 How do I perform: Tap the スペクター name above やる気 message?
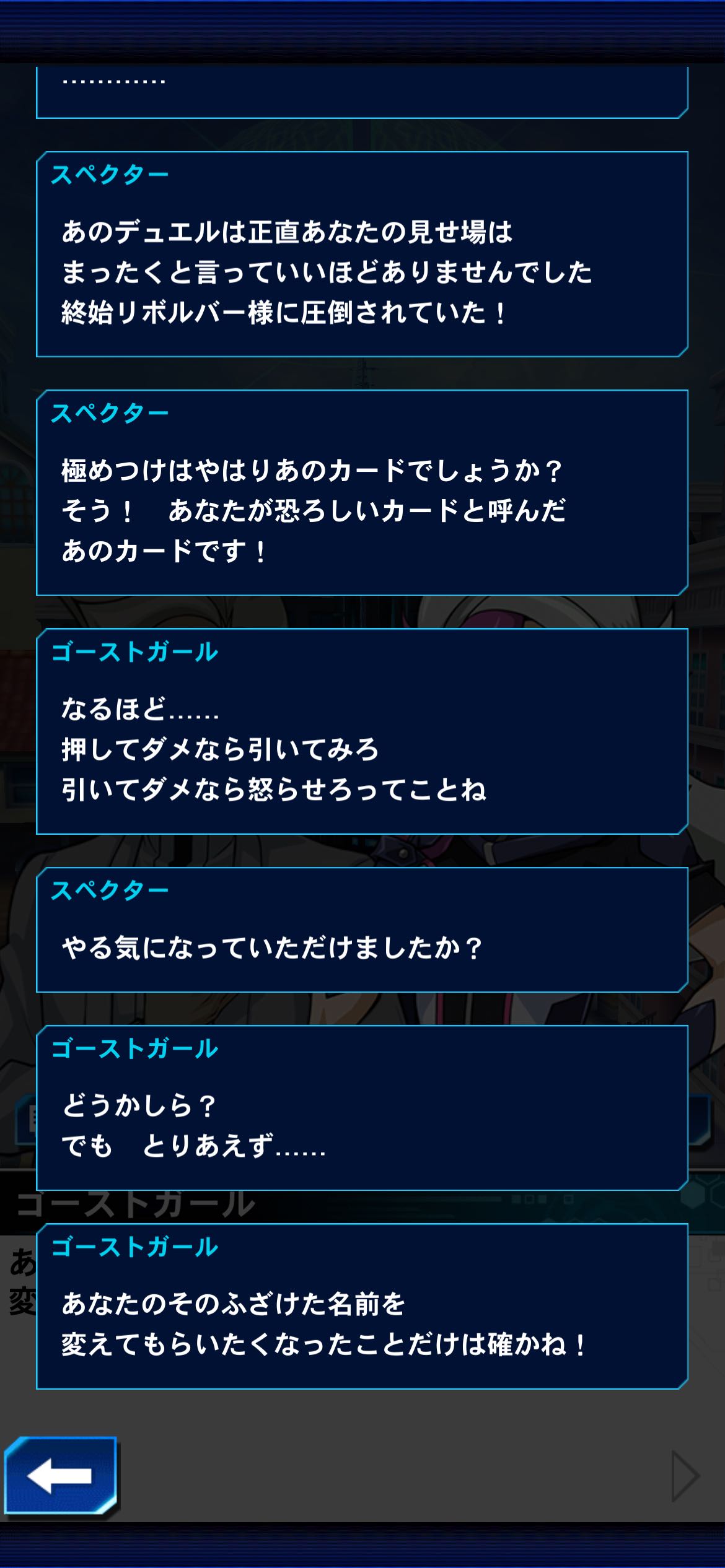[x=110, y=891]
